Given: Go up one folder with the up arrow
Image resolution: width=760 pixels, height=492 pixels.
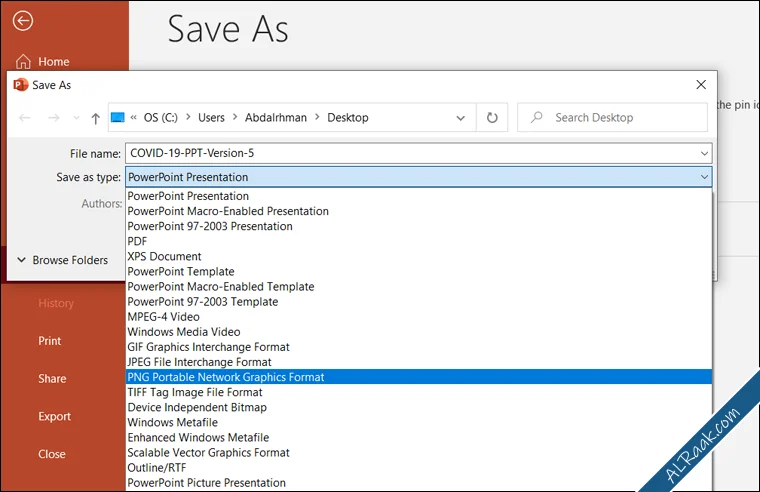Looking at the screenshot, I should point(95,118).
